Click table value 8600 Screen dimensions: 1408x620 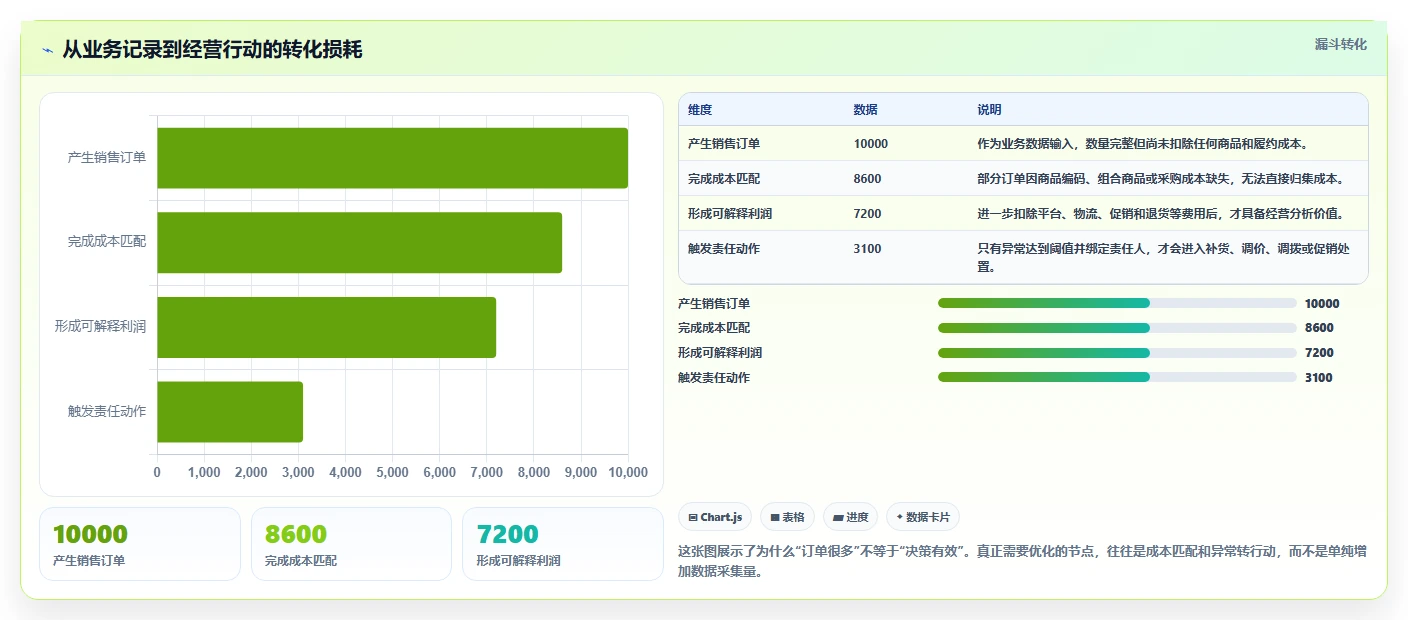(x=868, y=179)
